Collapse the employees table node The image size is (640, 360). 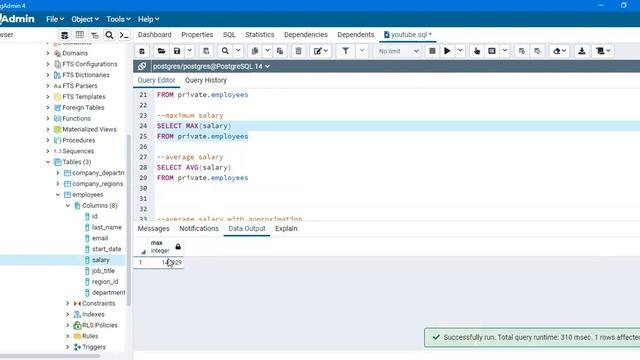click(58, 195)
